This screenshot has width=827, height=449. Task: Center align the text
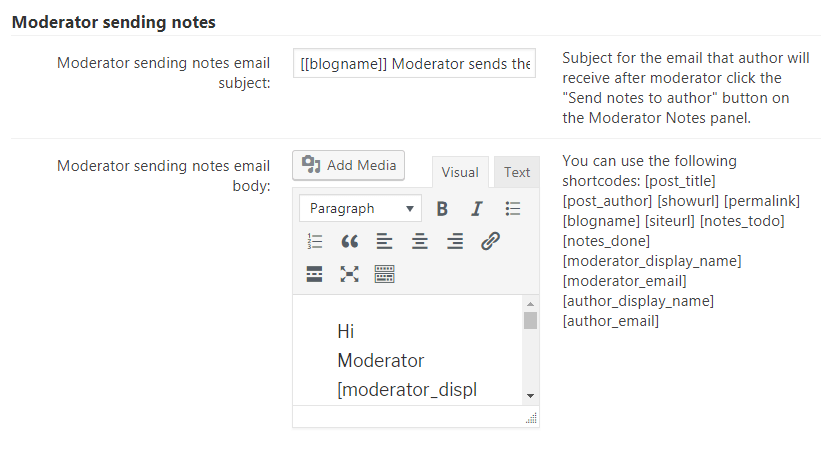click(420, 241)
